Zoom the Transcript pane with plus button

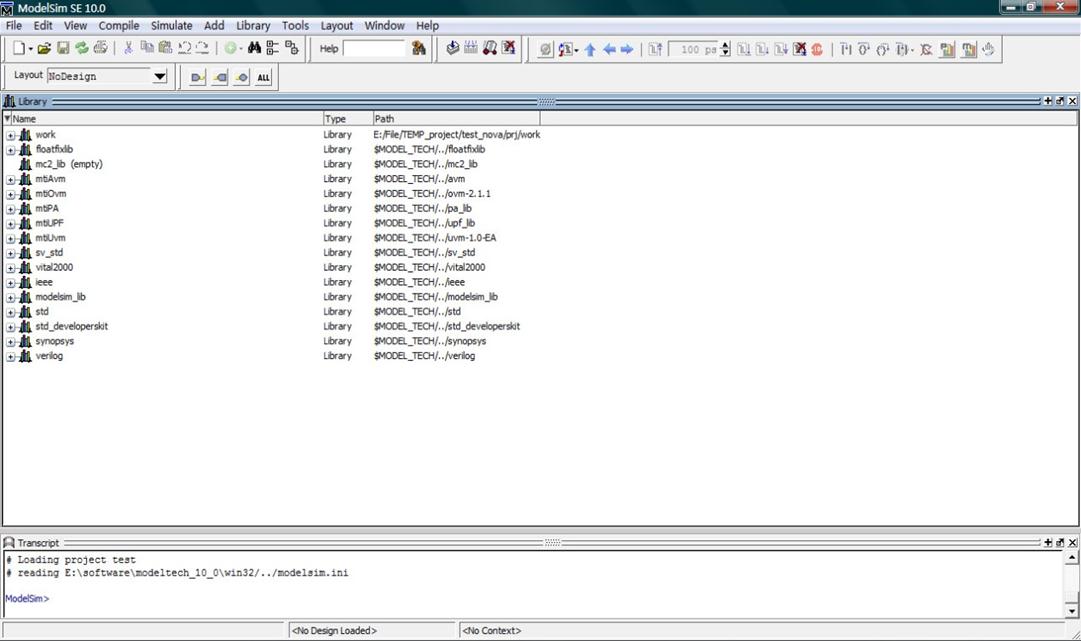(1048, 542)
